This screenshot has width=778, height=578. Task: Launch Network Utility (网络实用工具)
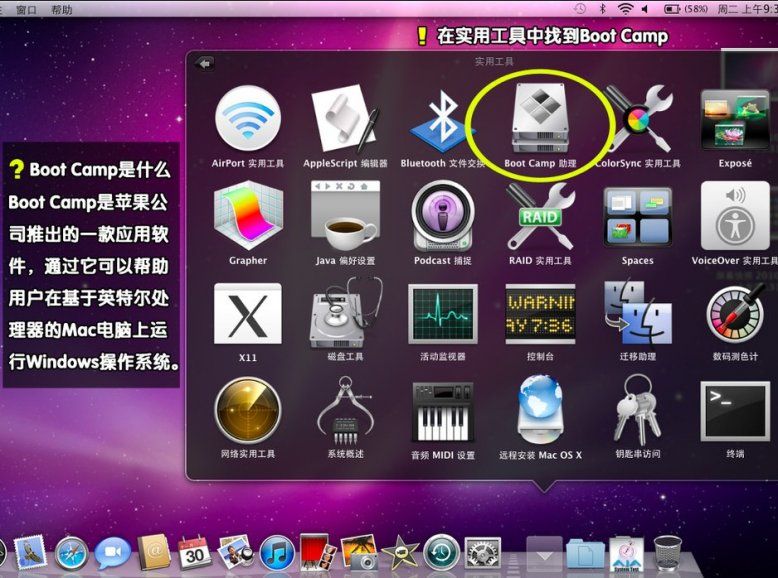coord(248,411)
